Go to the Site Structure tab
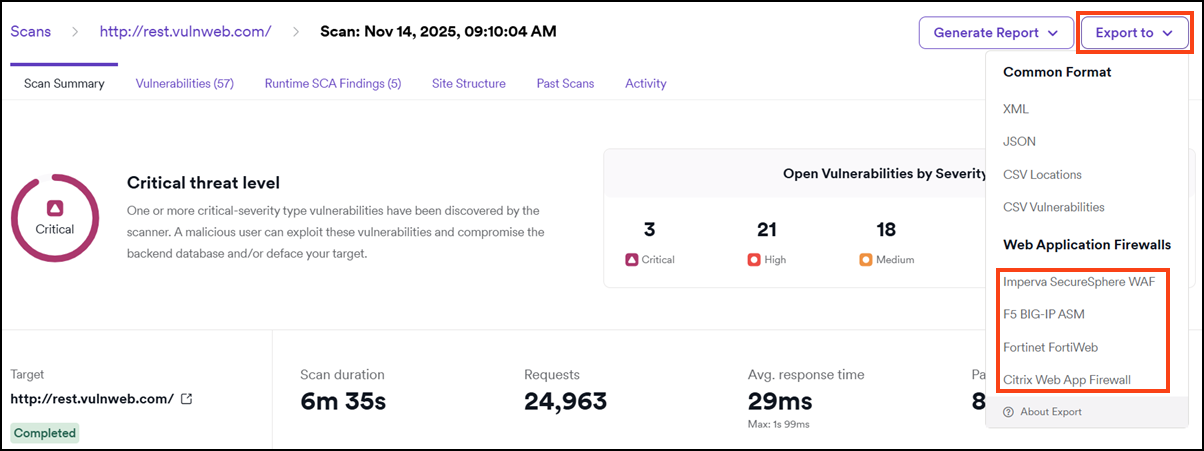1204x451 pixels. coord(468,84)
